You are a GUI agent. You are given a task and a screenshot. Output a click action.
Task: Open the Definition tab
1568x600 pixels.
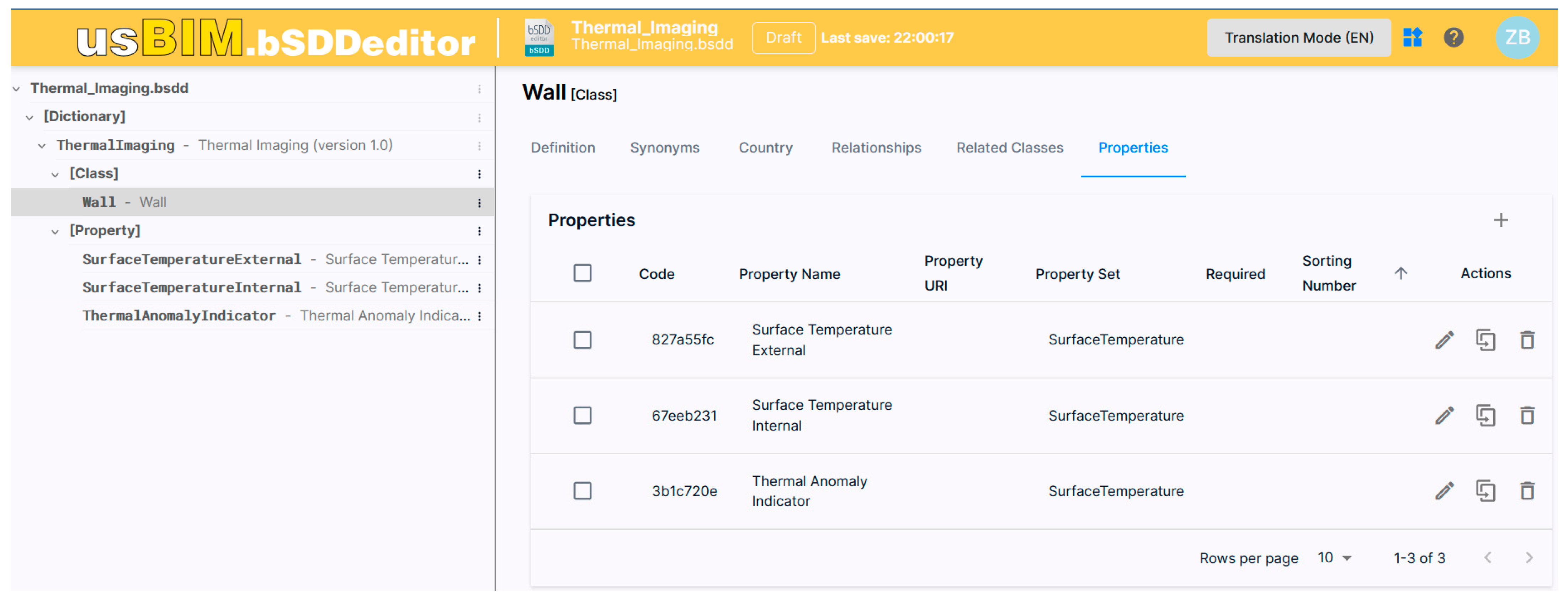pos(562,148)
